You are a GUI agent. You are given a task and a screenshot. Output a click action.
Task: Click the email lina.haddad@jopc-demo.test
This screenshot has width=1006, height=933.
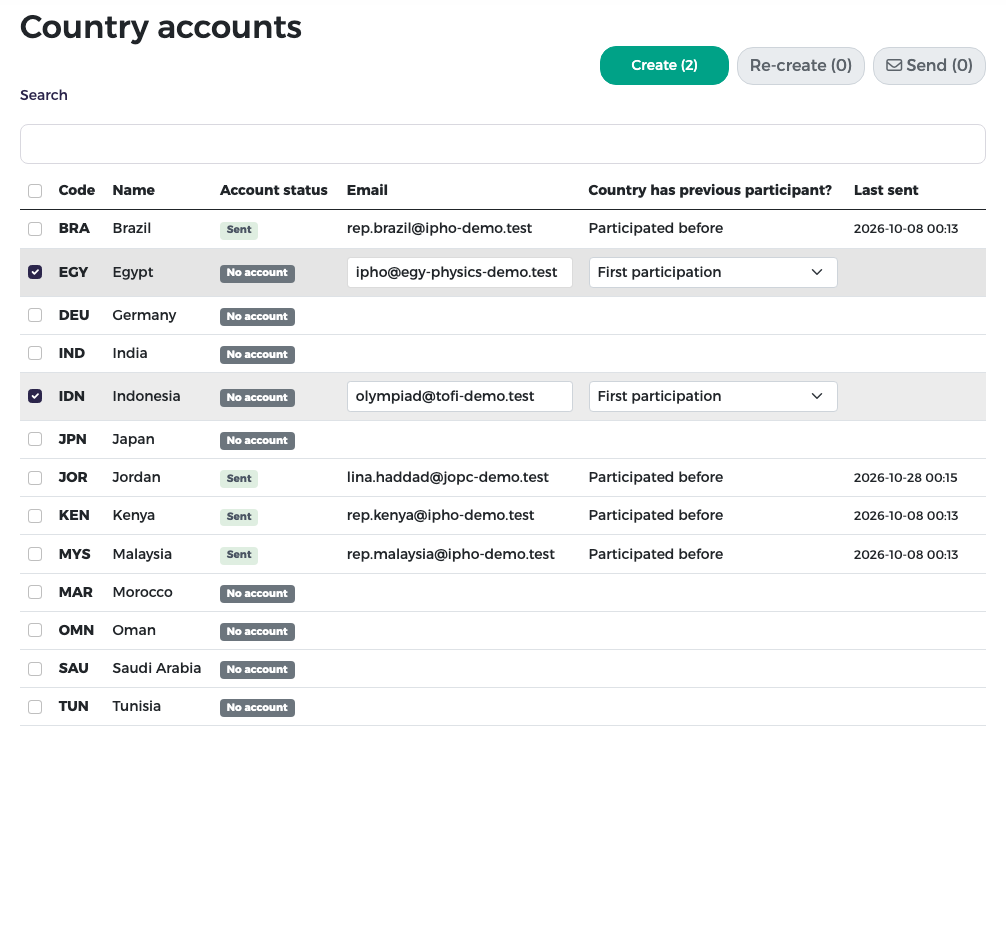(448, 477)
